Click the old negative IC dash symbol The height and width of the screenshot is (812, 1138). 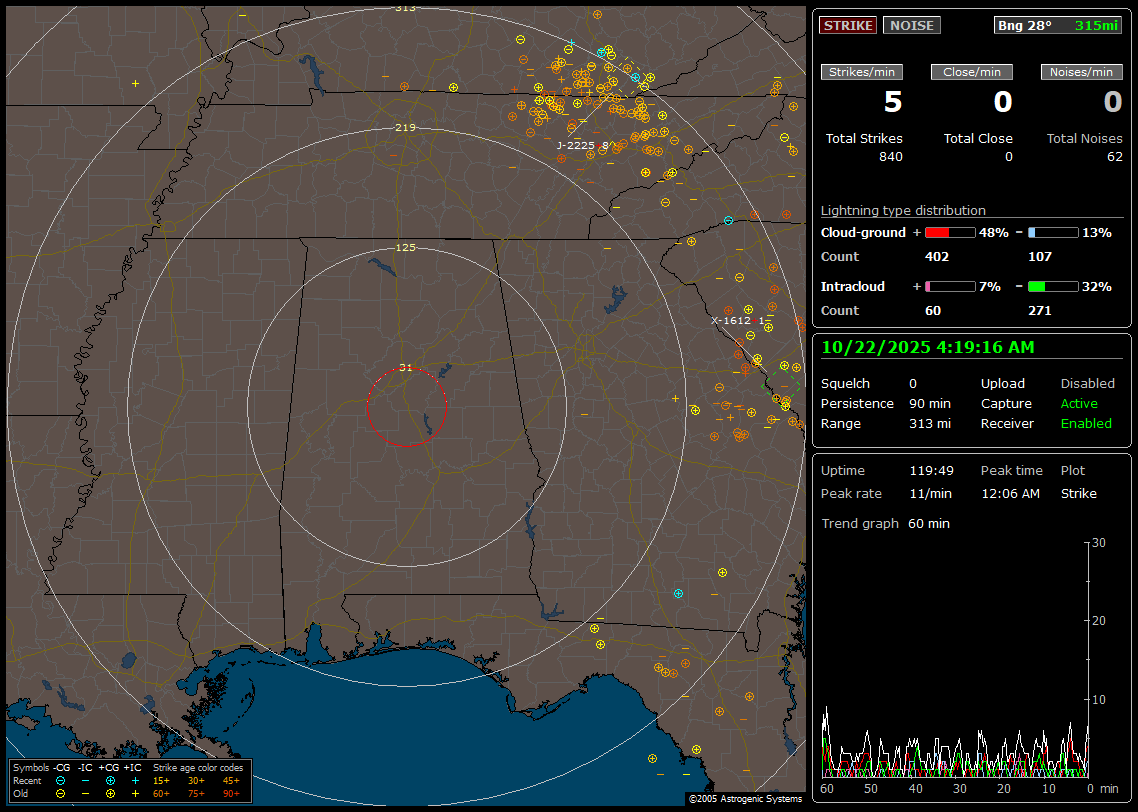coord(85,793)
